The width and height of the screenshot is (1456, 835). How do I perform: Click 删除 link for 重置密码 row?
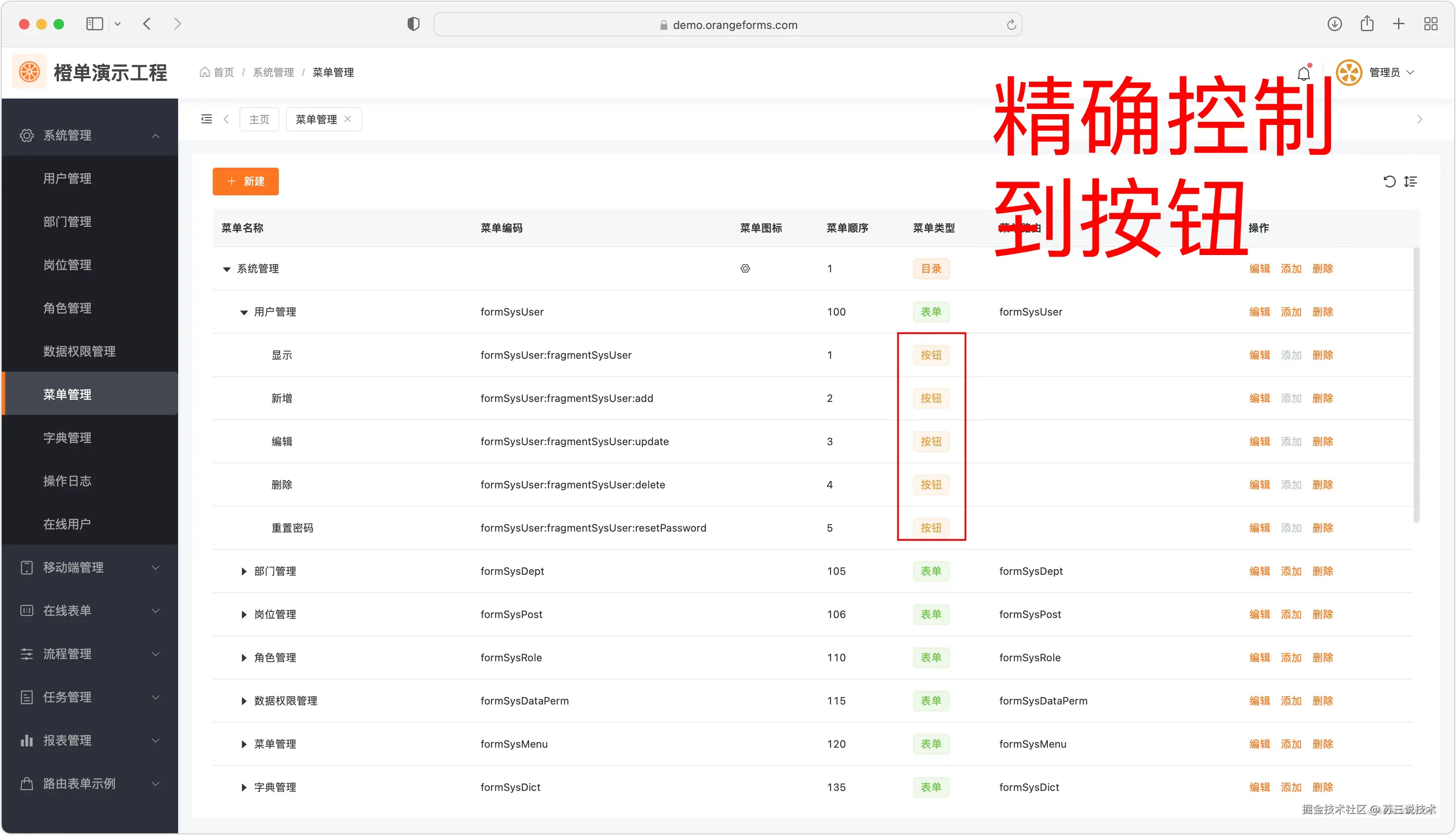1322,528
